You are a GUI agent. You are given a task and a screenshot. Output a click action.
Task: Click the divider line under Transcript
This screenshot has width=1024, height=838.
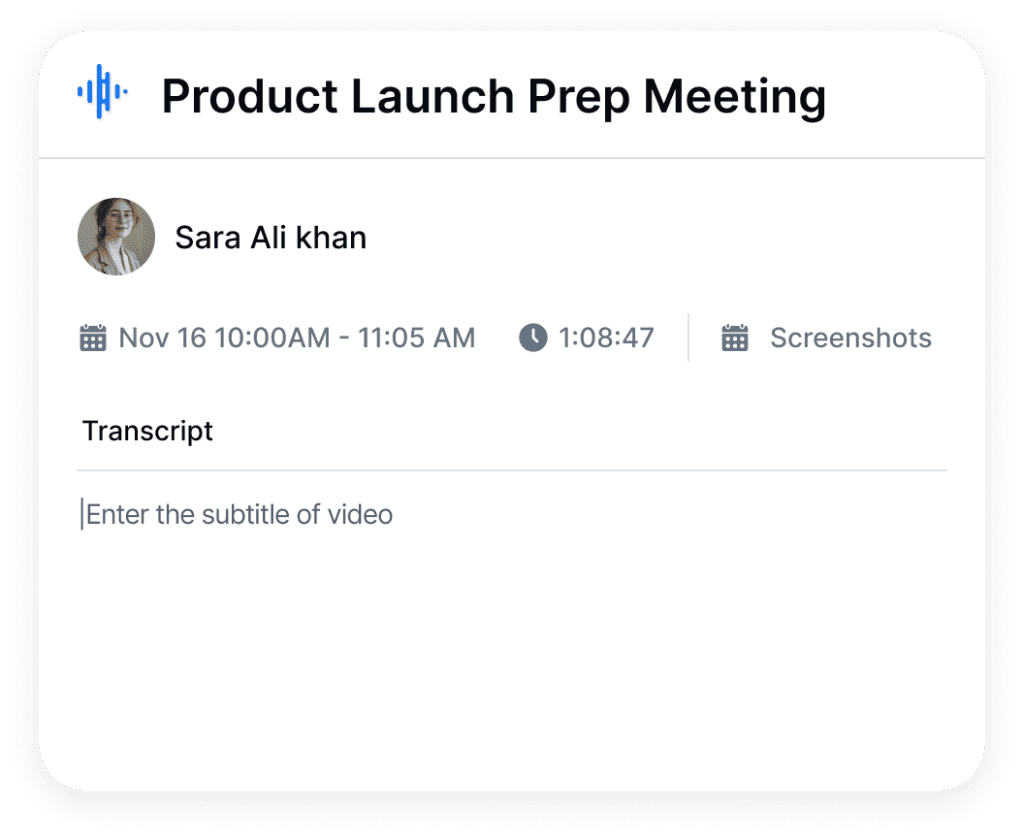511,470
